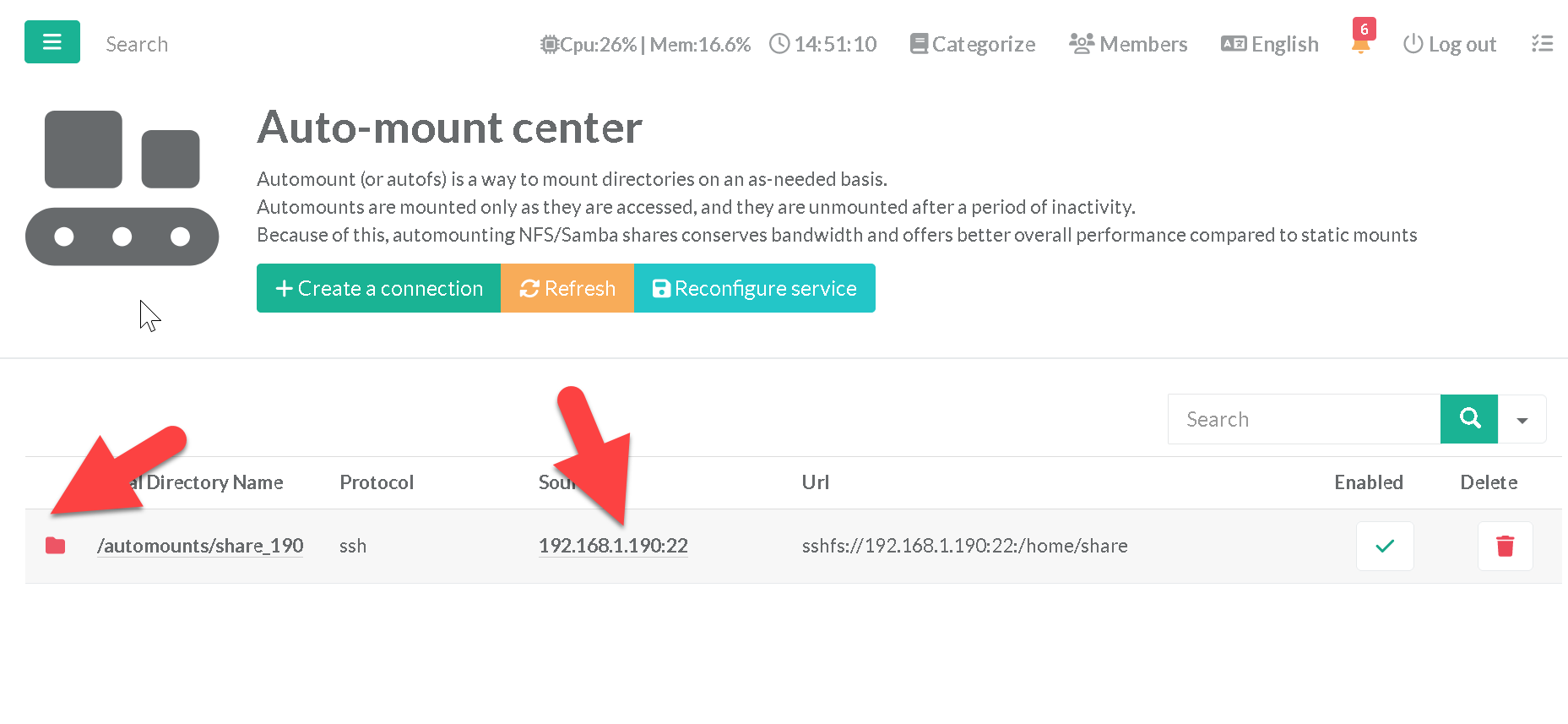Click the 192.168.1.190:22 source link

pyautogui.click(x=613, y=546)
